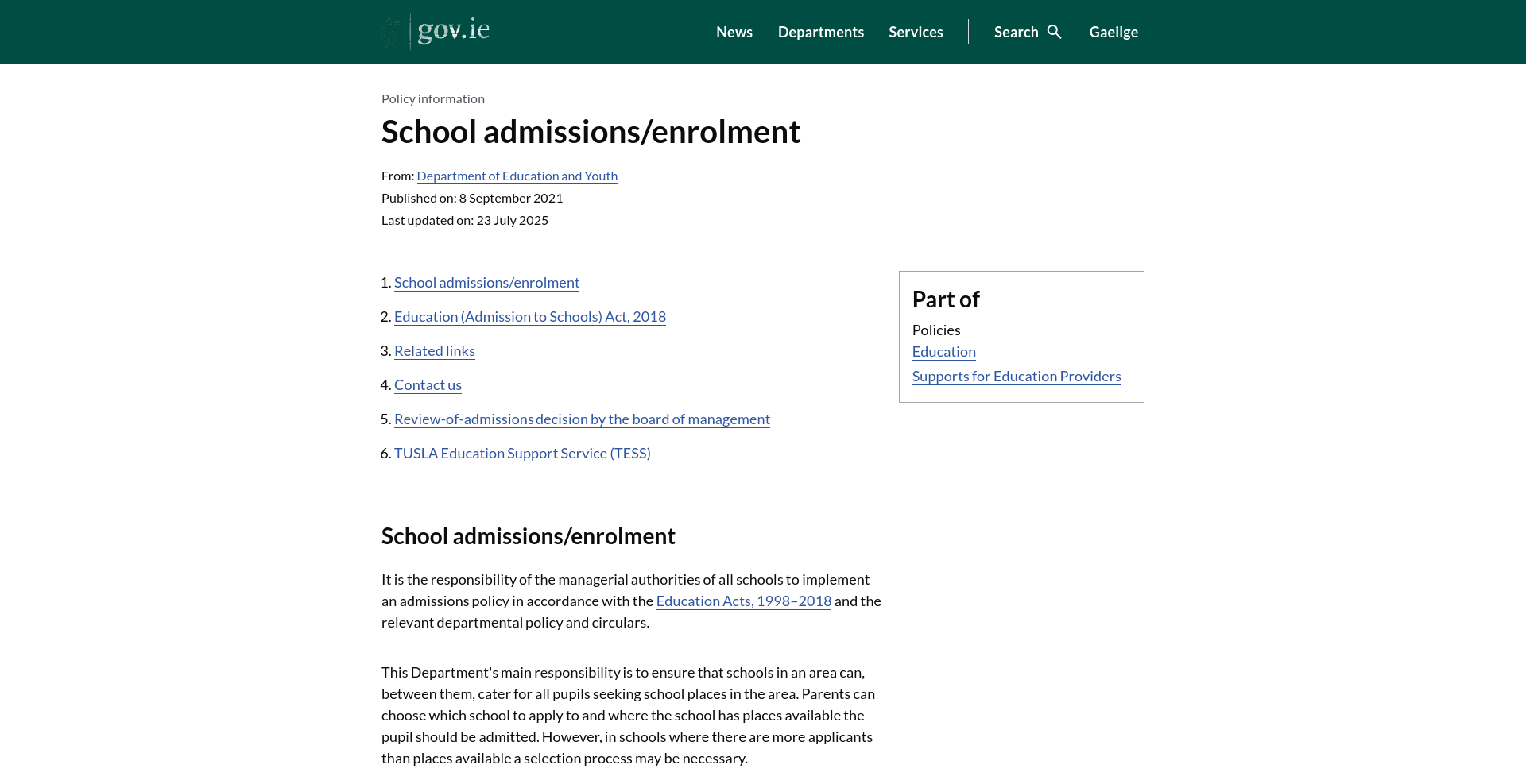Open the Education policy link

[x=944, y=352]
